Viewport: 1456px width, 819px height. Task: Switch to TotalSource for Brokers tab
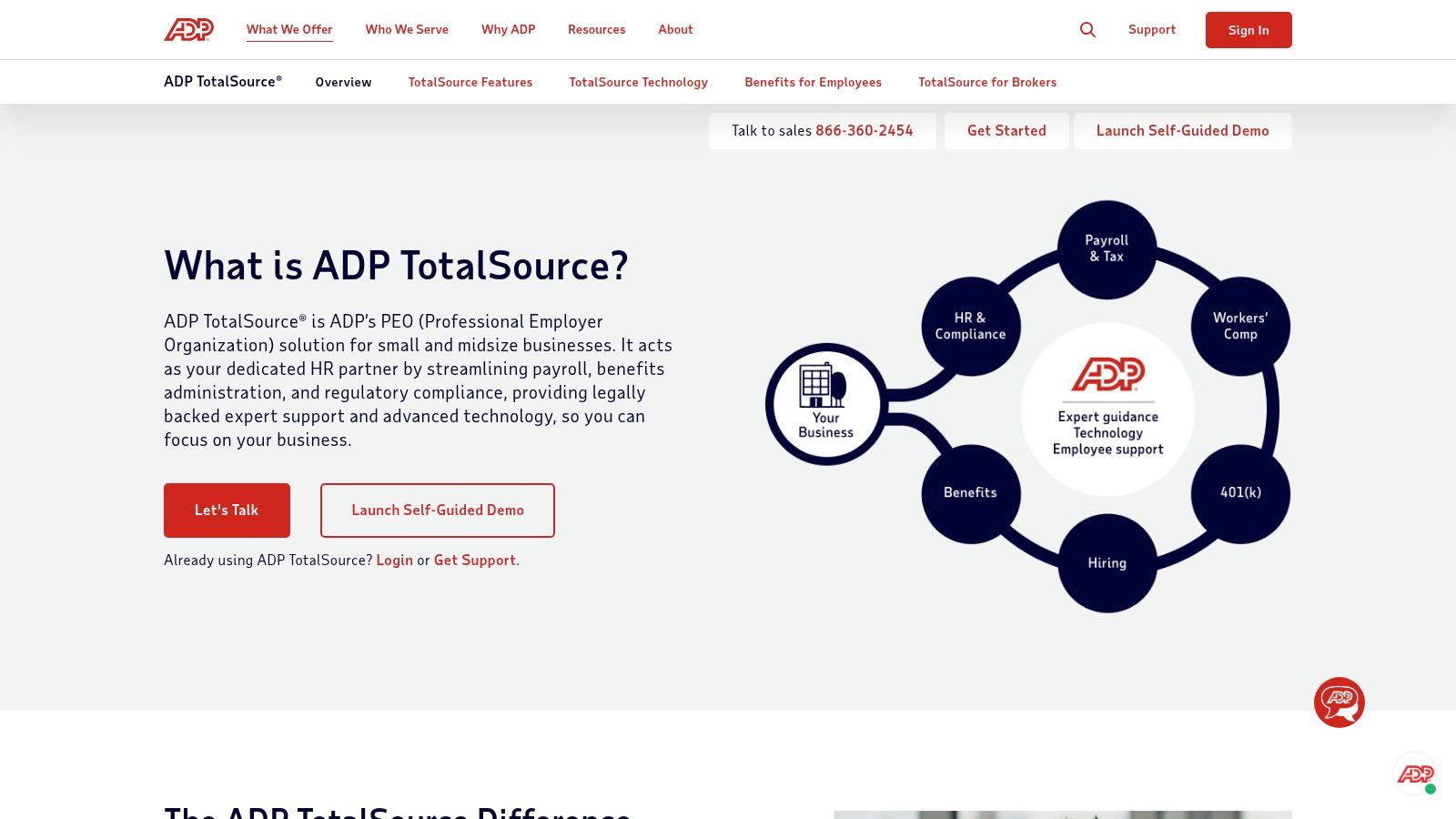[987, 82]
